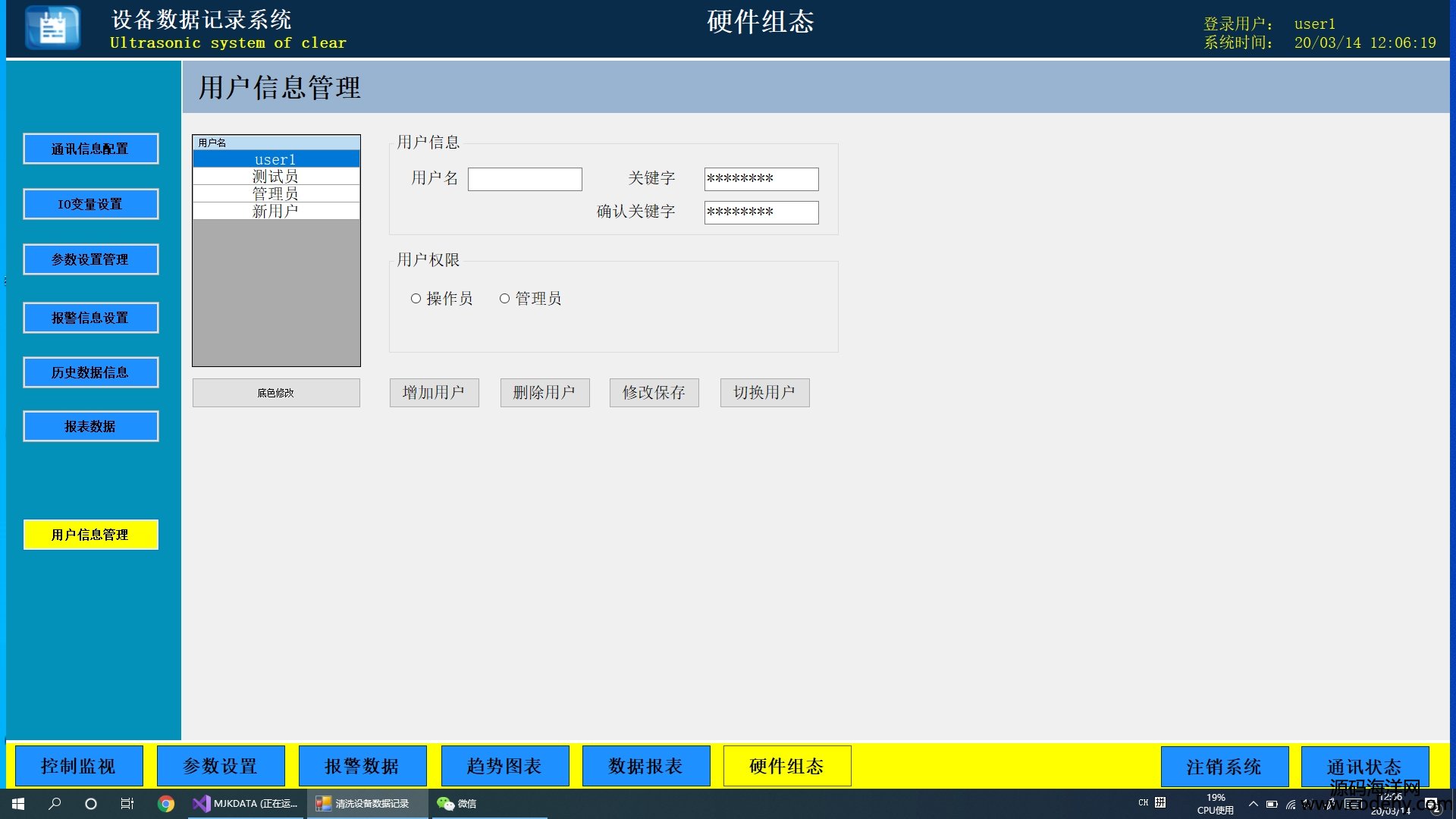Toggle the 拼 input method icon

(x=1160, y=802)
